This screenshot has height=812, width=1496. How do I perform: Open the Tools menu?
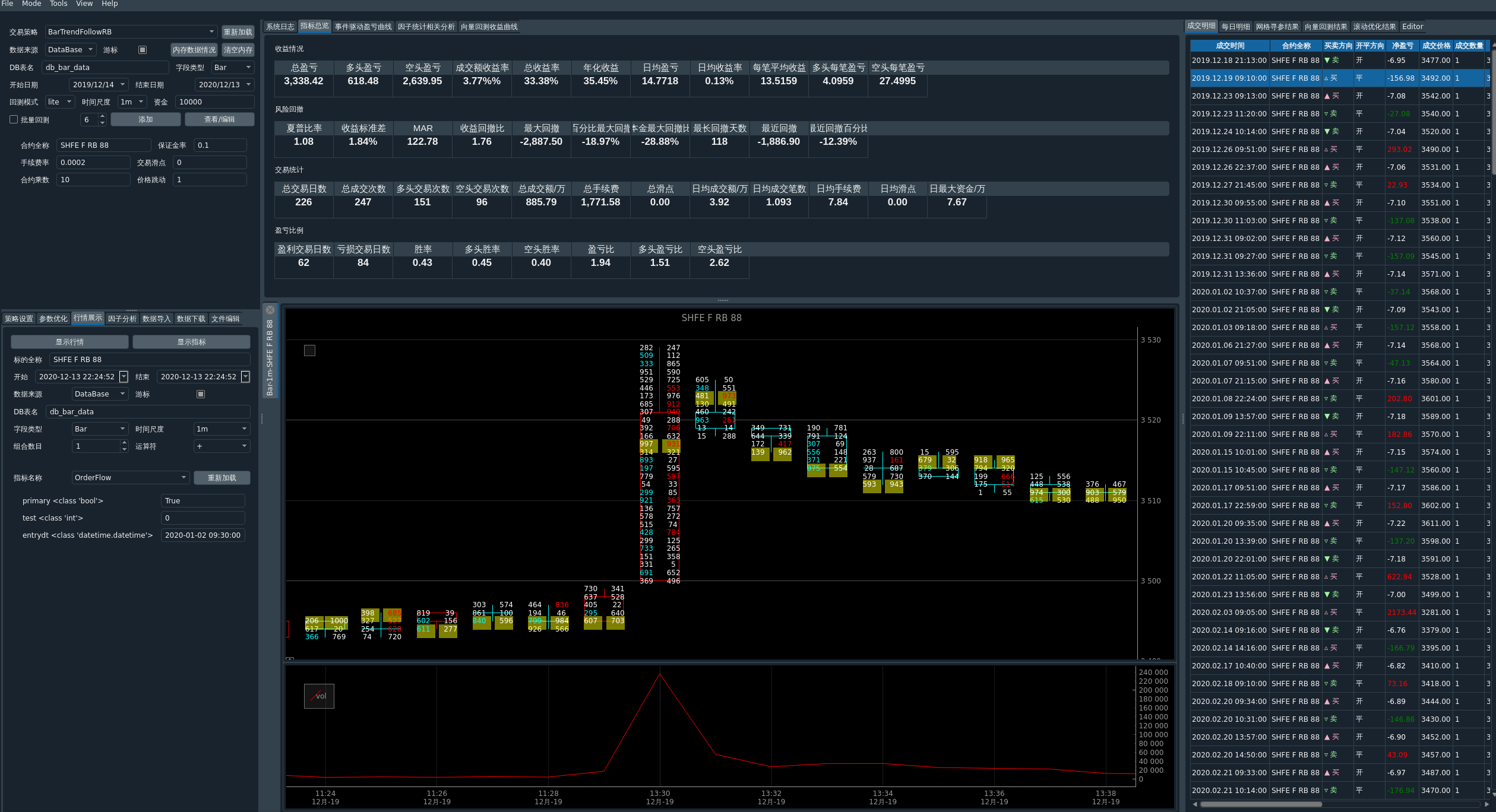(x=58, y=4)
